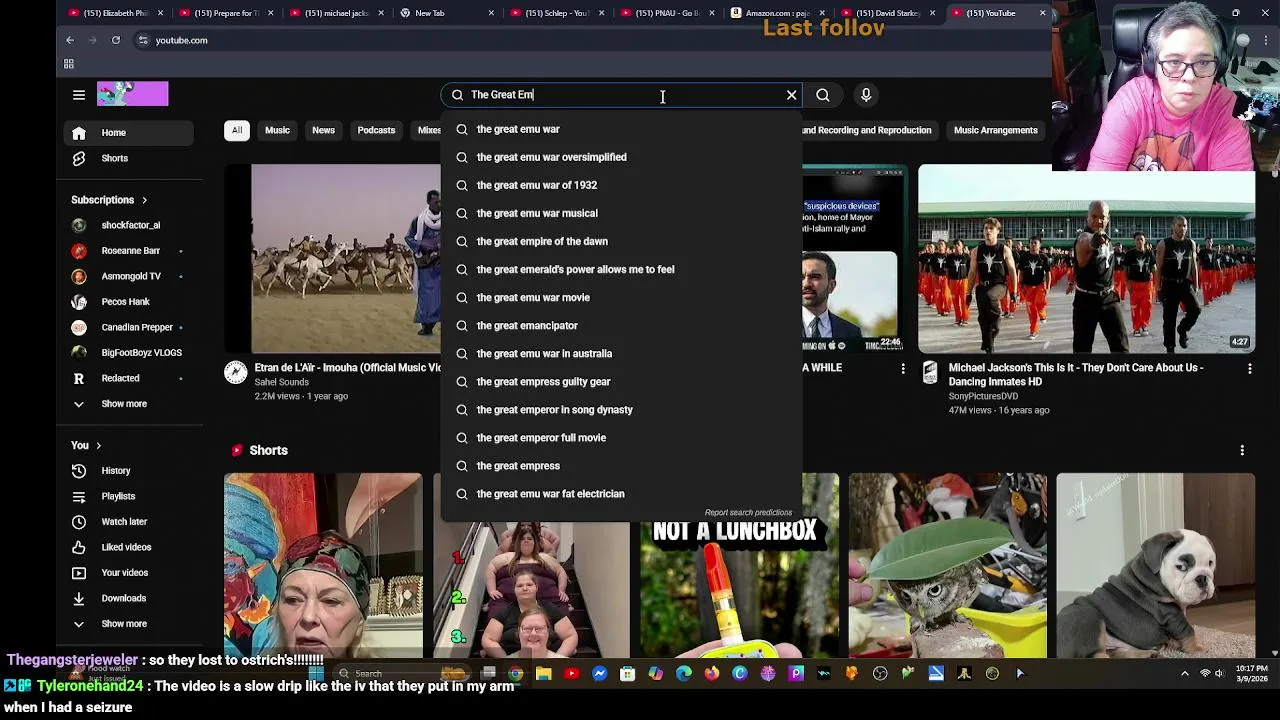Open Your videos in the sidebar
Screen dimensions: 1280x720
pos(130,573)
